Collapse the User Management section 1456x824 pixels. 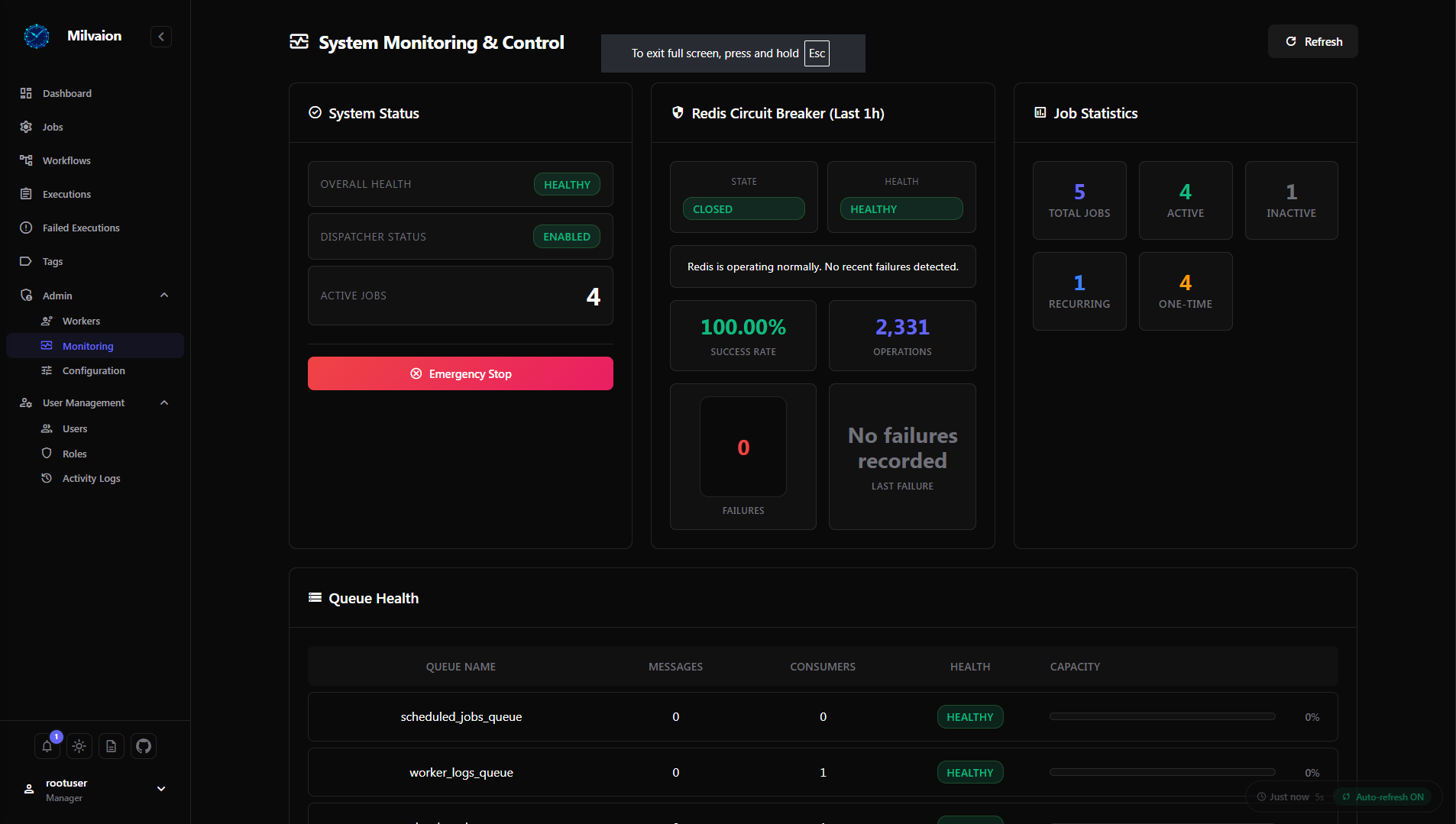coord(164,402)
